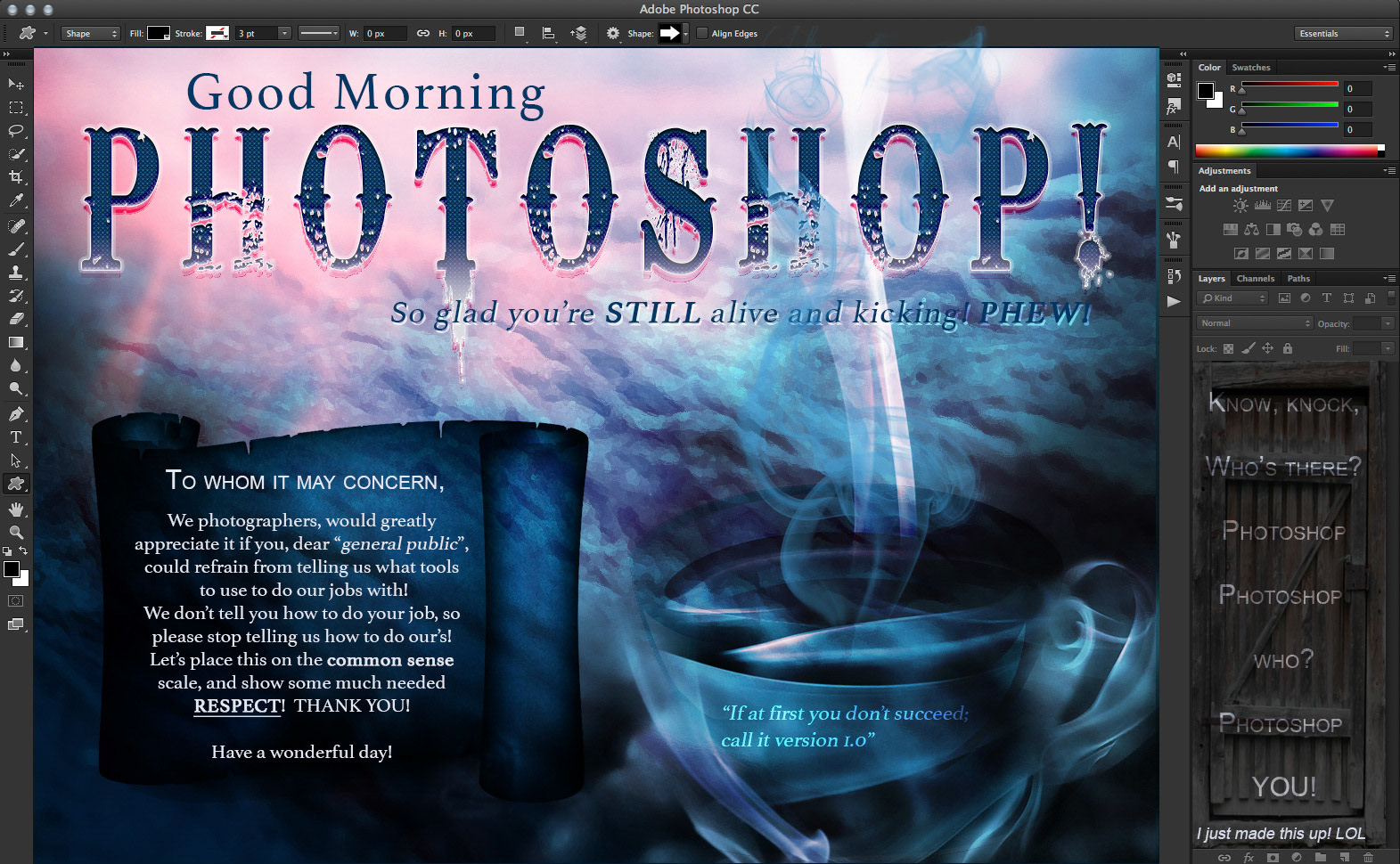Open the tool preset picker arrow
1400x864 pixels.
point(45,34)
